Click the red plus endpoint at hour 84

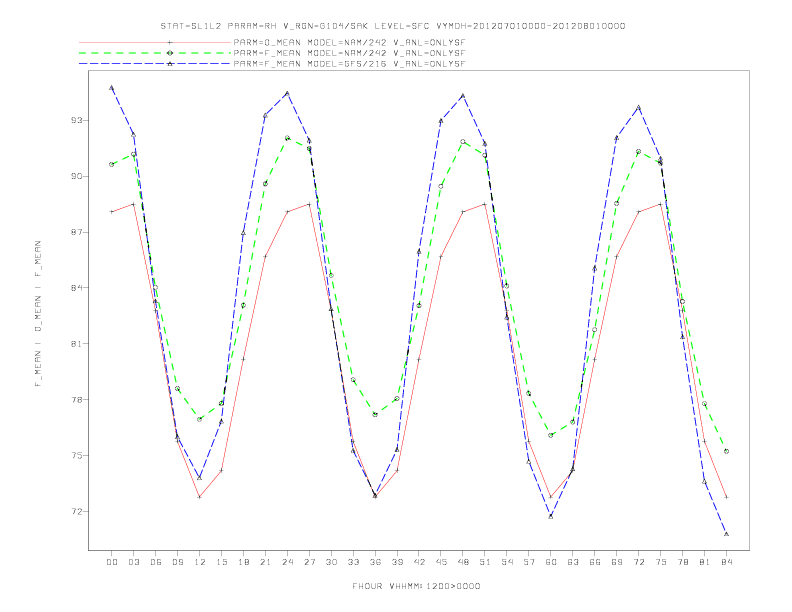(726, 497)
